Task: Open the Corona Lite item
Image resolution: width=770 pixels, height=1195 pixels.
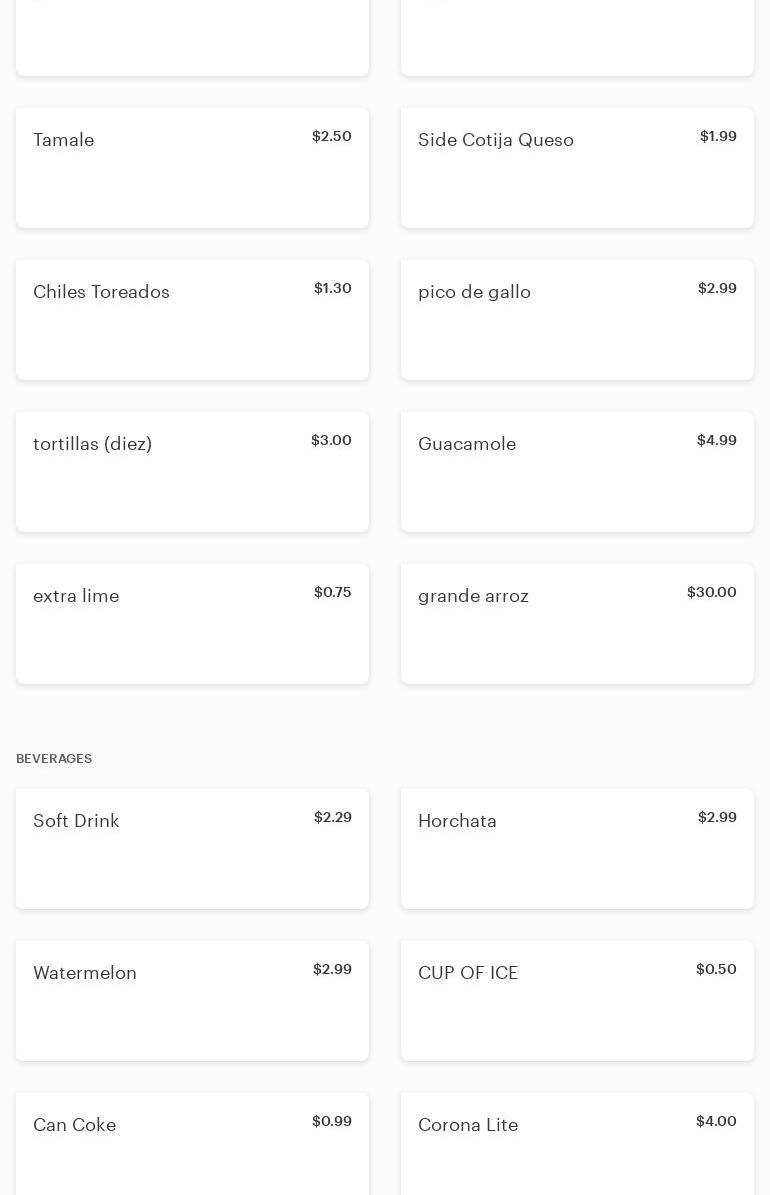Action: point(577,1144)
